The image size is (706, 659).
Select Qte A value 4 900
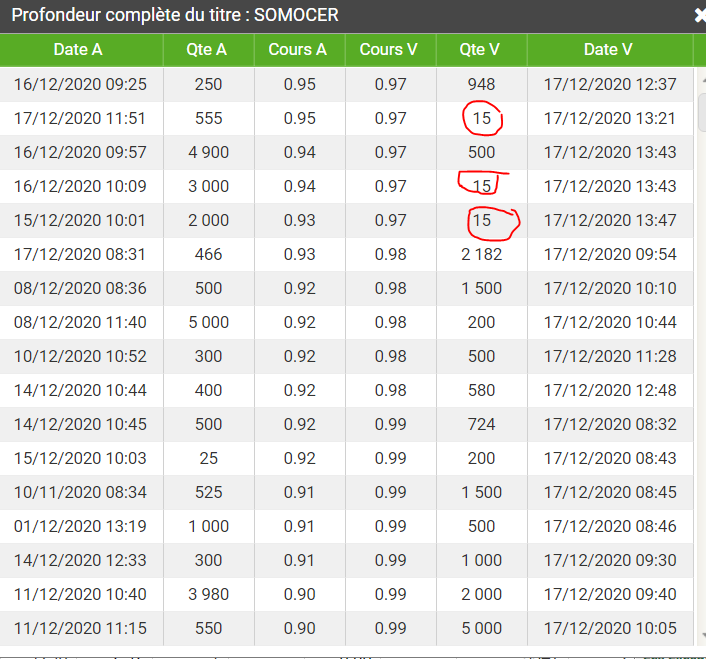(x=208, y=152)
